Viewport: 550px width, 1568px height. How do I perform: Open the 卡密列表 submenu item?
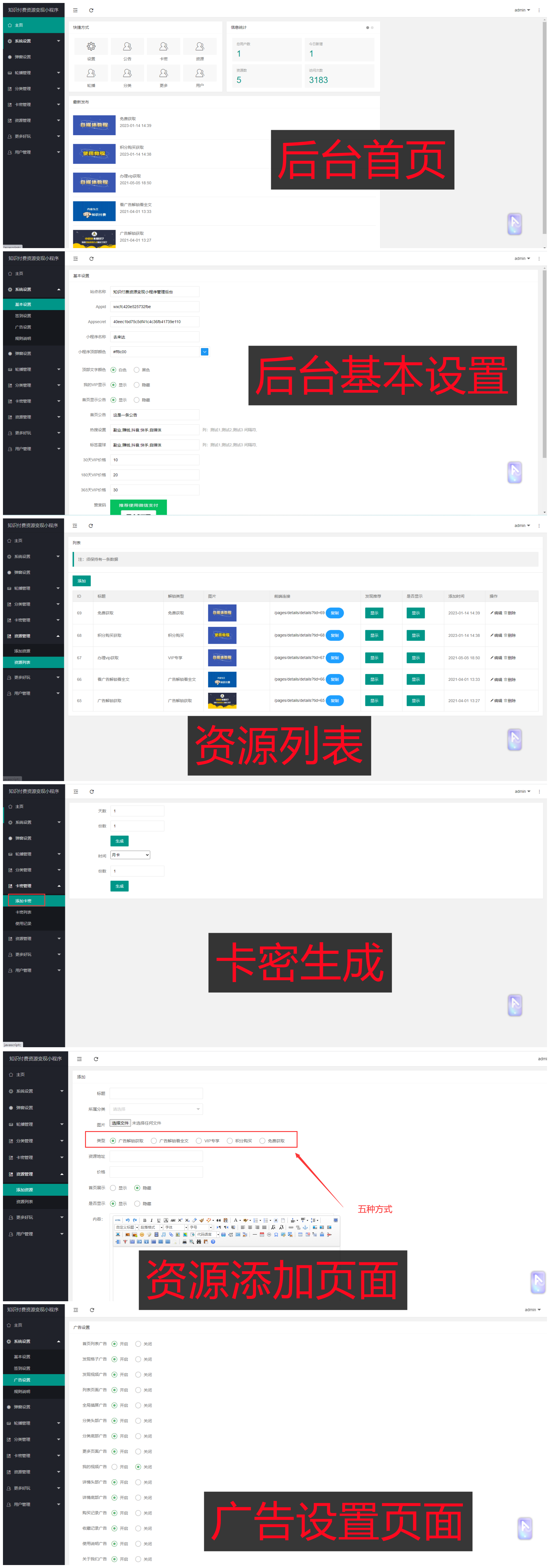click(34, 913)
